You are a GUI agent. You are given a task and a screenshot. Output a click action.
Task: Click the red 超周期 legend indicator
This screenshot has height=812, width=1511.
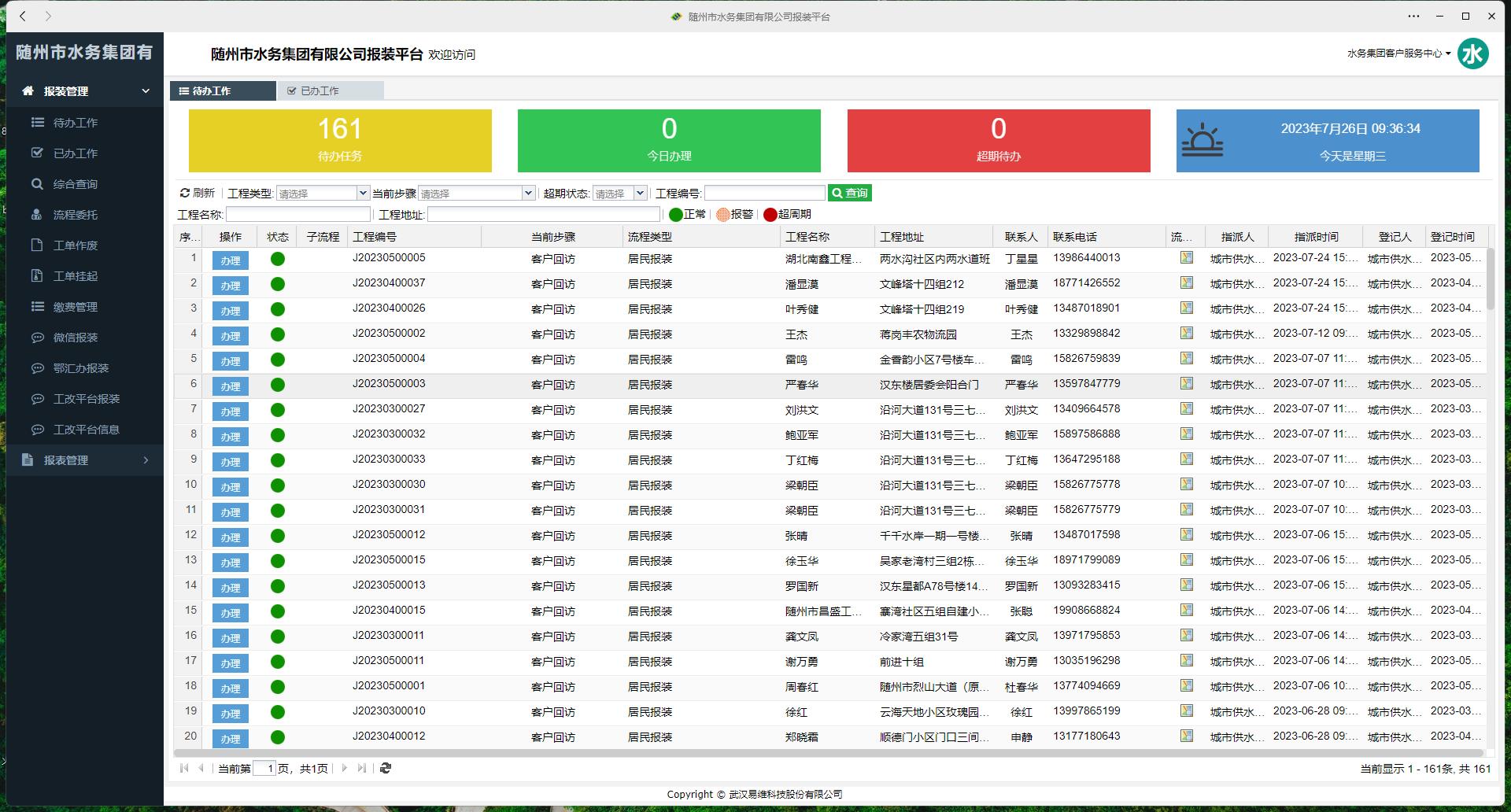point(770,215)
